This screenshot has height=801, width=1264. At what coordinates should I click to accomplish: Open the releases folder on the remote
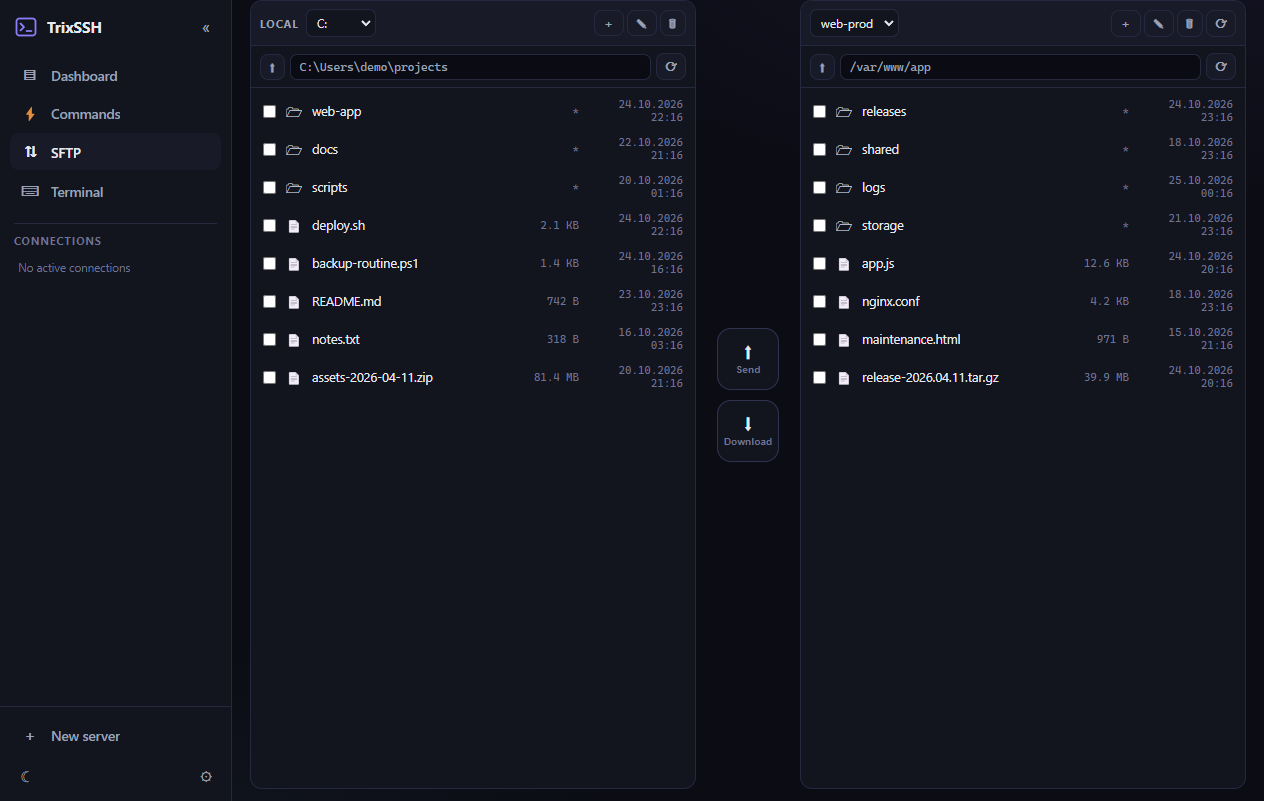(x=884, y=111)
